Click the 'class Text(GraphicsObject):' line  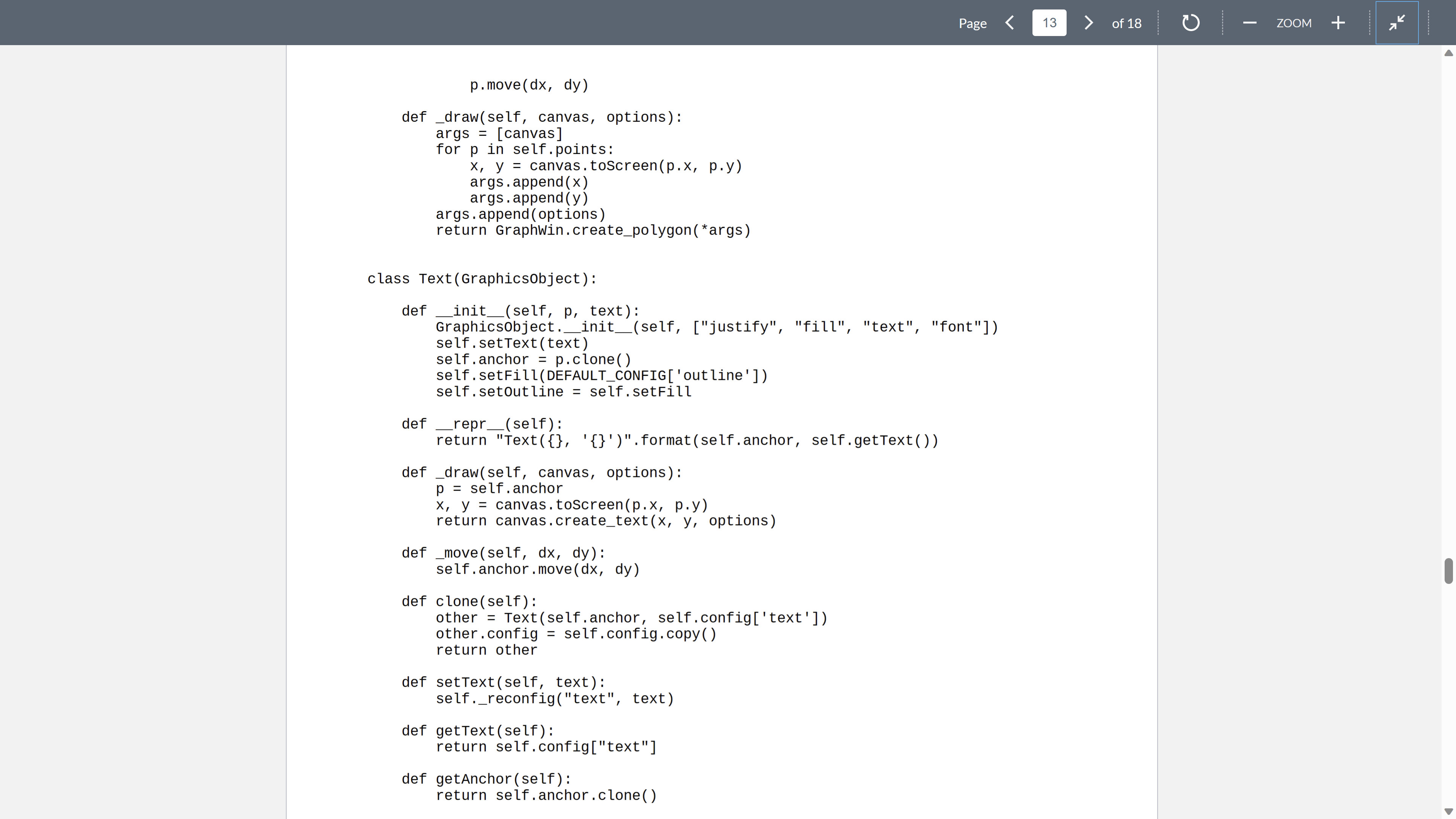482,279
